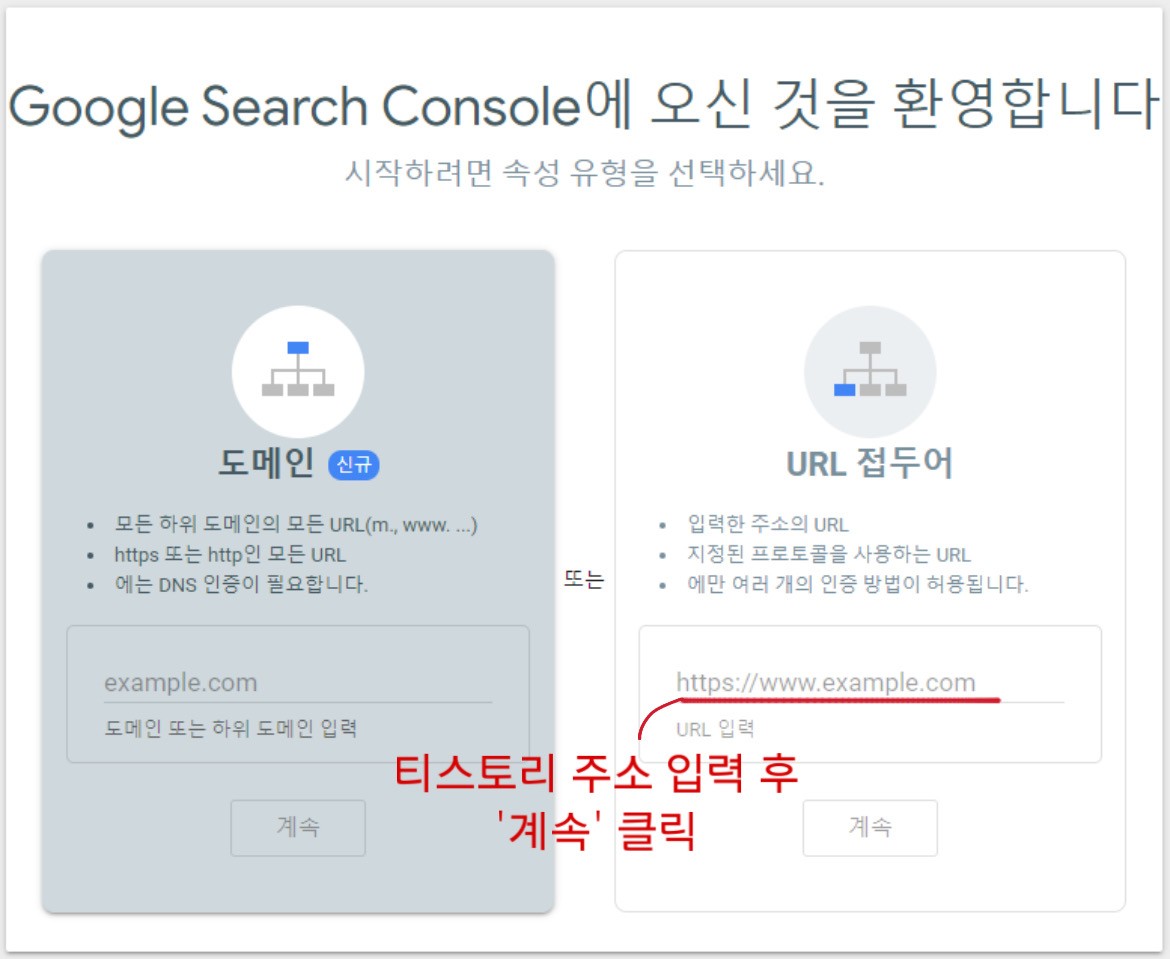Click the '또는' text between the cards

tap(584, 579)
